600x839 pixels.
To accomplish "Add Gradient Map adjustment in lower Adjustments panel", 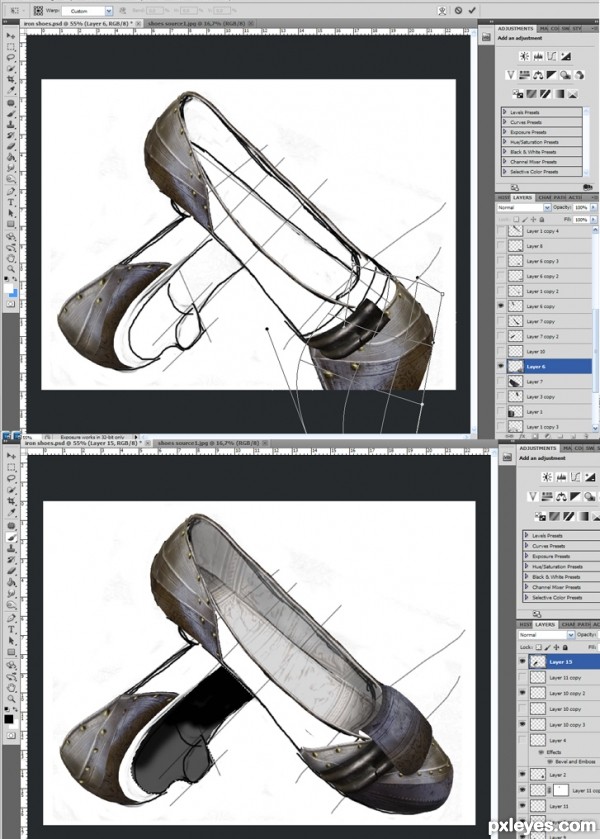I will 582,516.
